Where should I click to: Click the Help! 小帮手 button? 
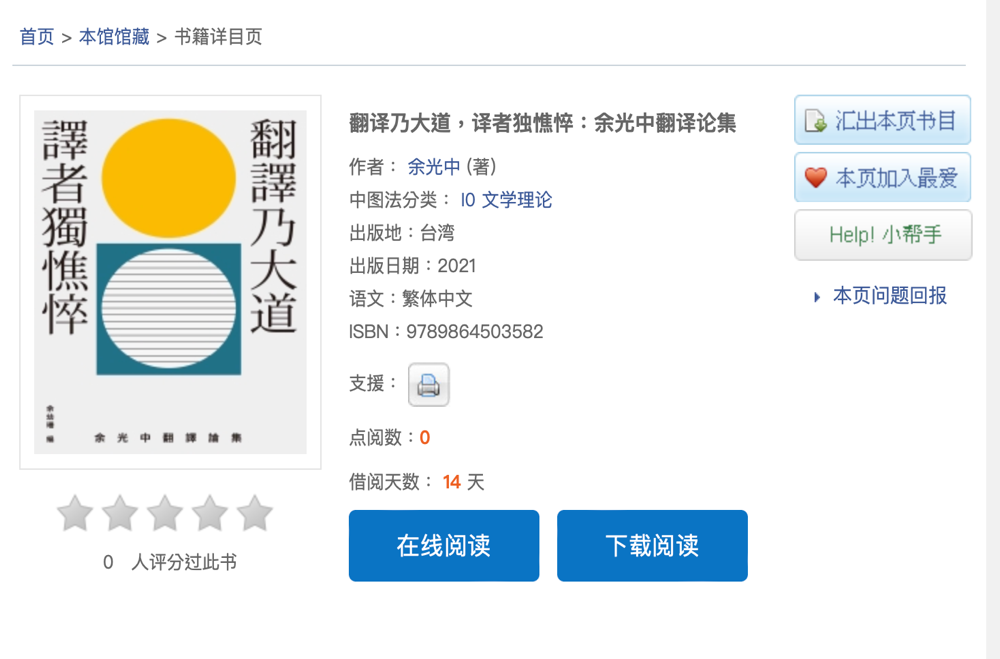[x=883, y=235]
